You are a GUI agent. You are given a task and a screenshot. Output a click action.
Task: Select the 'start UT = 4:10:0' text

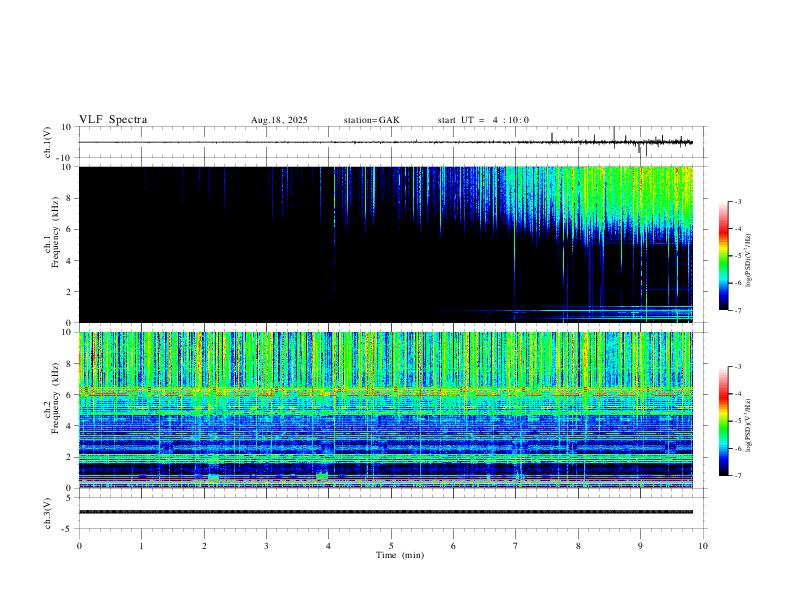pyautogui.click(x=483, y=120)
